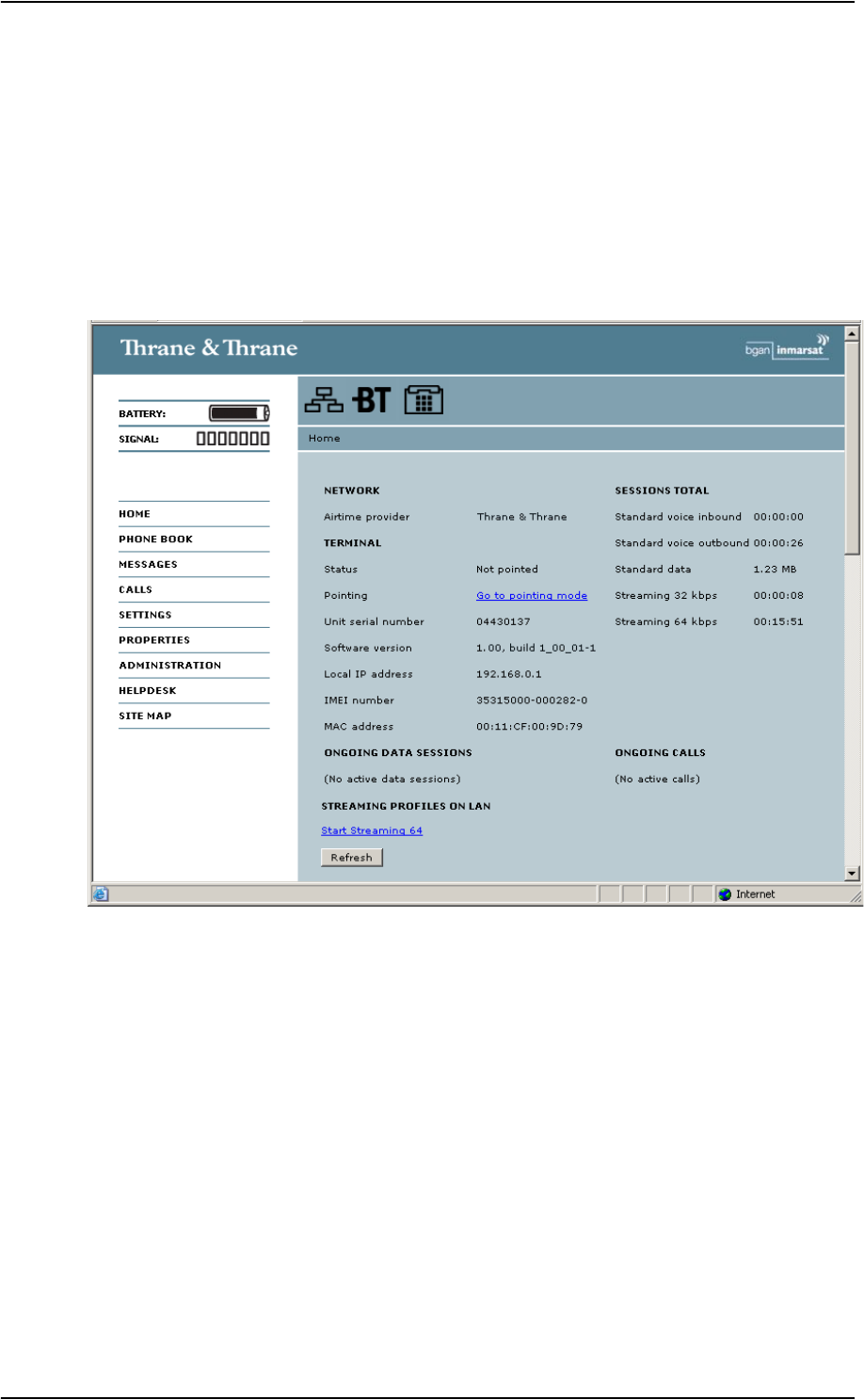
Task: Click the BGAN Inmarsat logo
Action: pos(787,348)
